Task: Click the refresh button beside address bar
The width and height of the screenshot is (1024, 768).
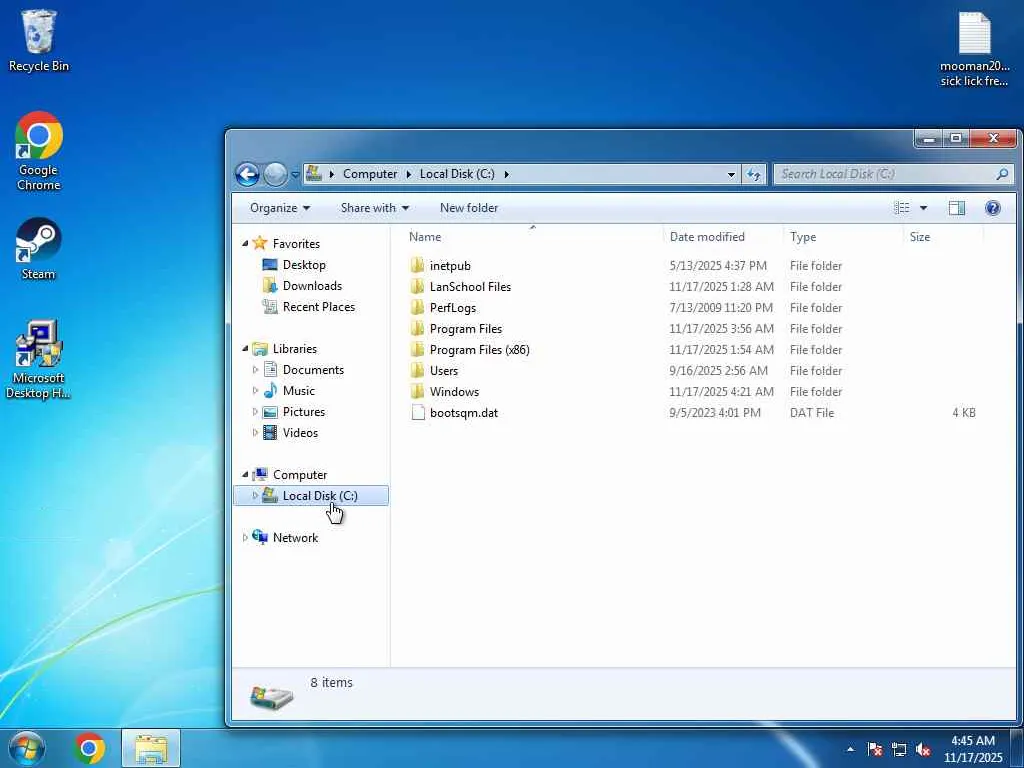Action: pos(754,174)
